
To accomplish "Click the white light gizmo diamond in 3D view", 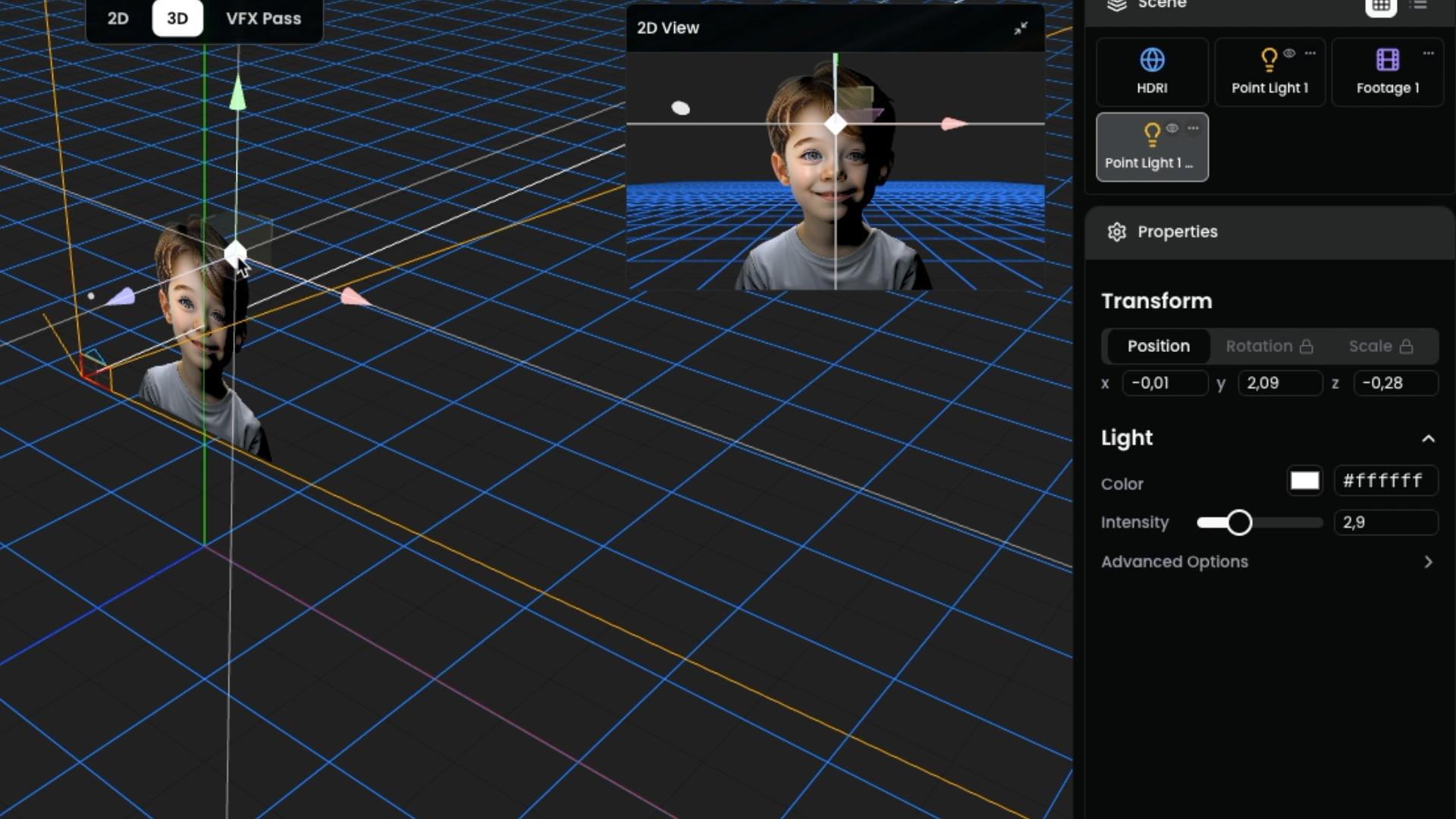I will 236,253.
